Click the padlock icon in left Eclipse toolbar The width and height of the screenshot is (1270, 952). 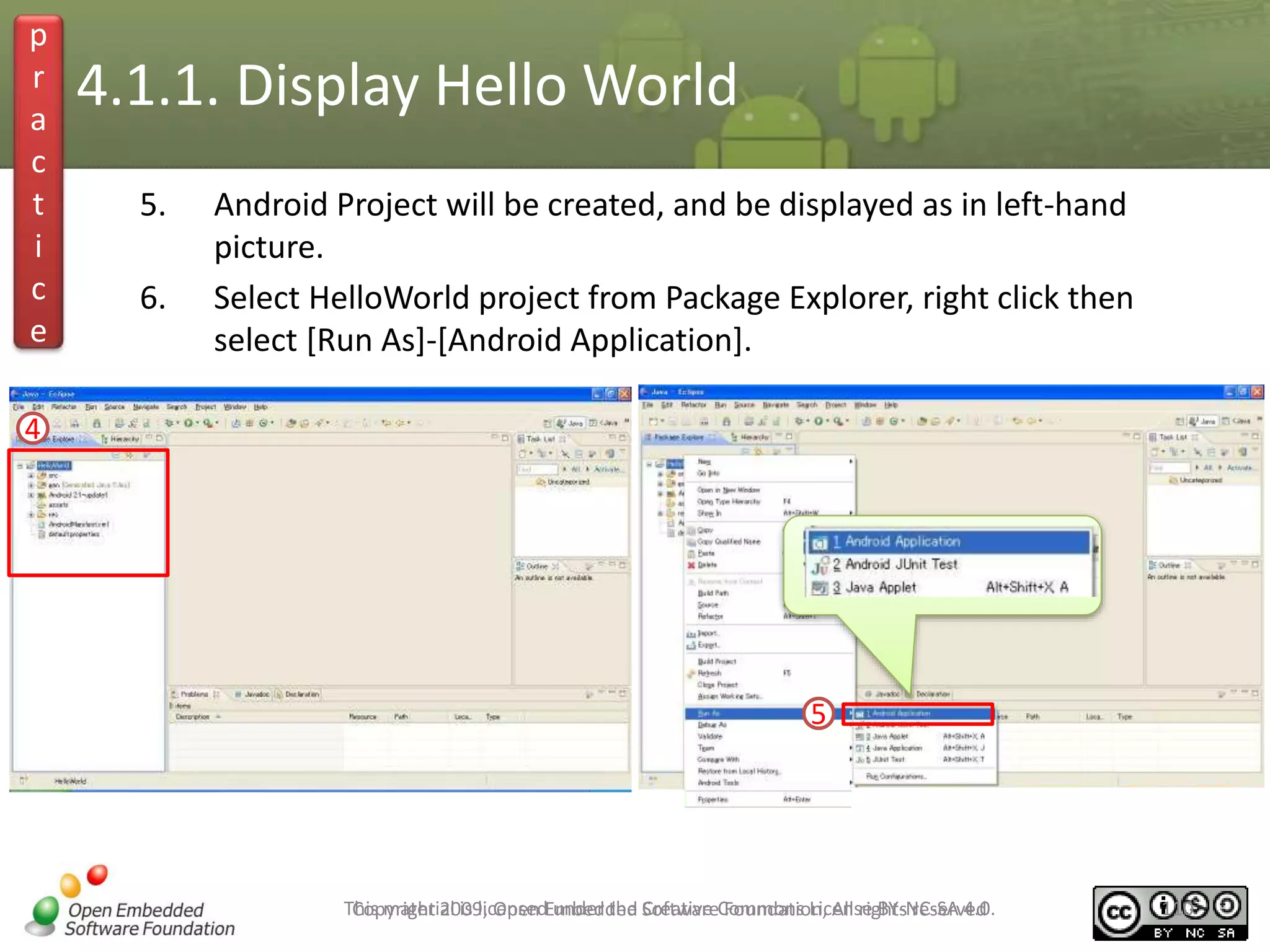[x=97, y=423]
